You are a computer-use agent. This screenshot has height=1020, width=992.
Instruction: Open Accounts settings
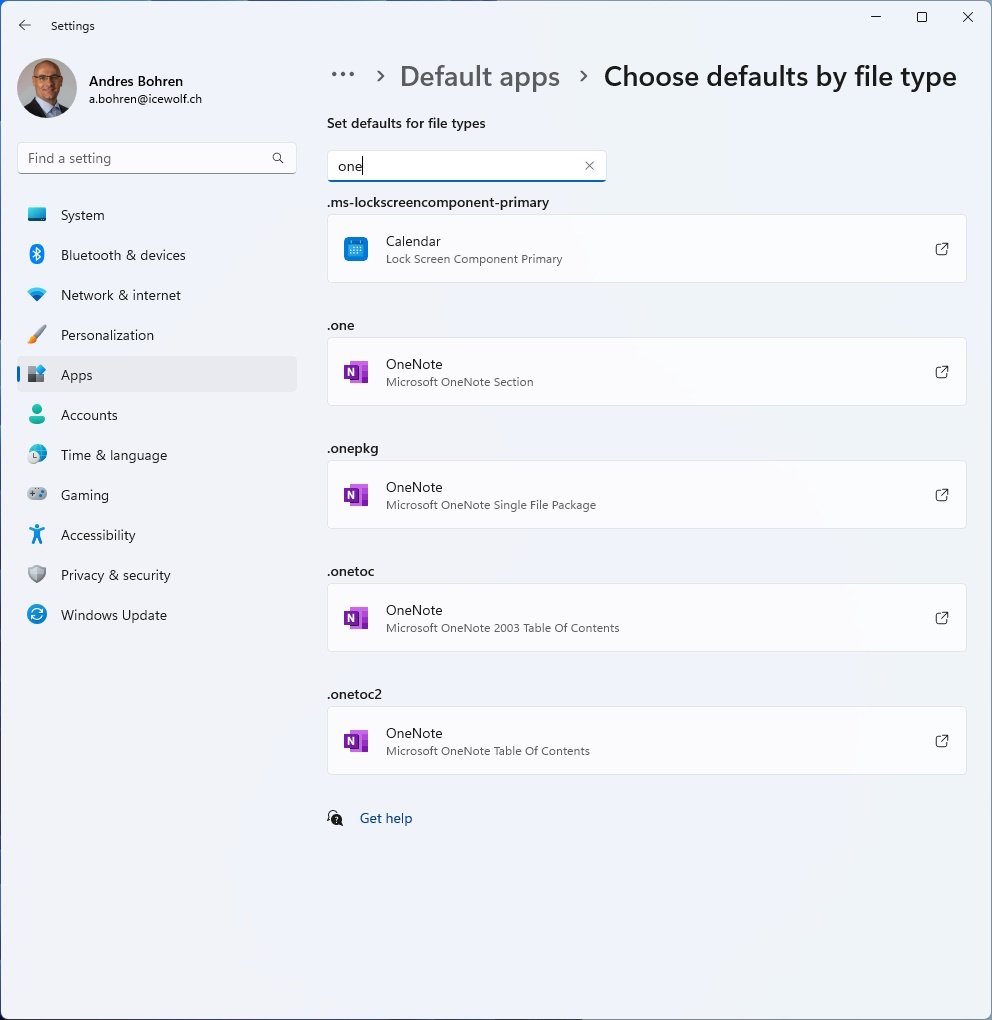157,415
